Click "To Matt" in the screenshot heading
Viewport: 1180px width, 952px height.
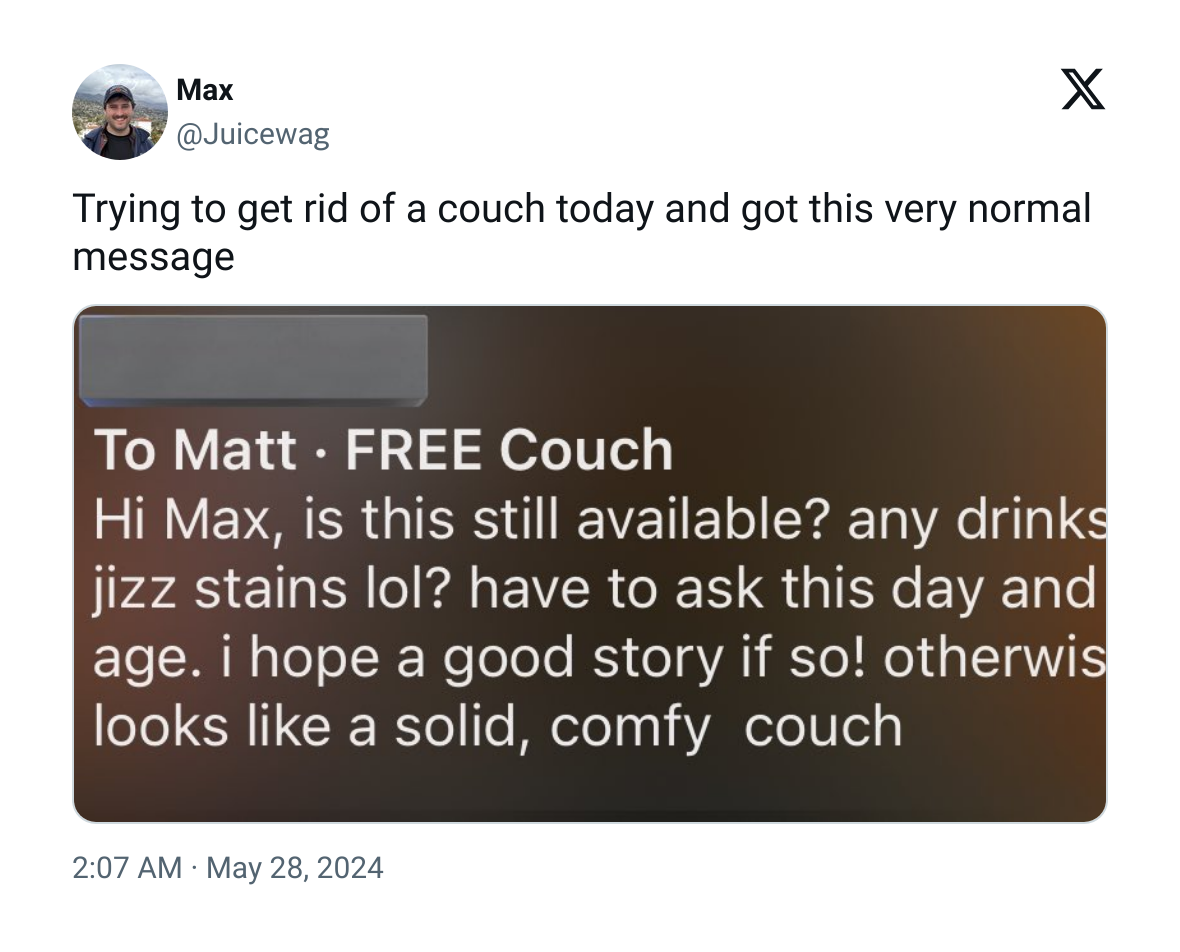[195, 450]
